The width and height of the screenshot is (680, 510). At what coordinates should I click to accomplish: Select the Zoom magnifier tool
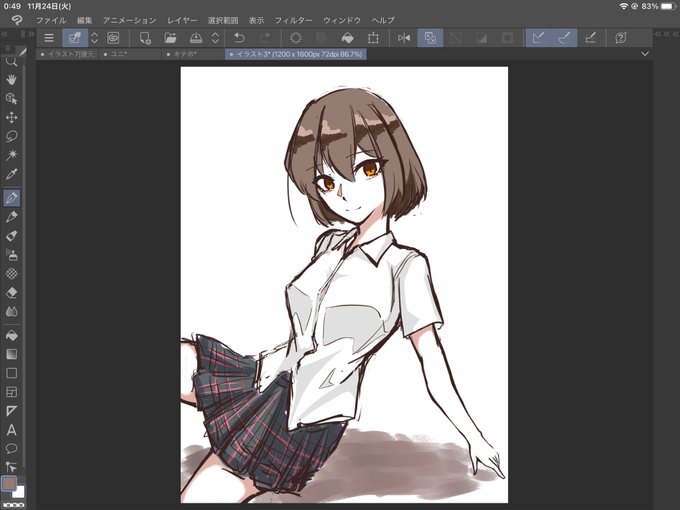(11, 62)
